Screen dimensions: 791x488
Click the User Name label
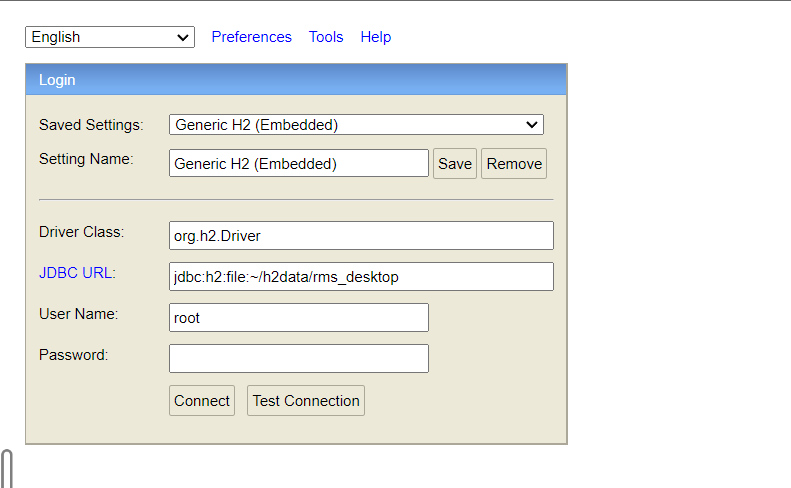(79, 314)
